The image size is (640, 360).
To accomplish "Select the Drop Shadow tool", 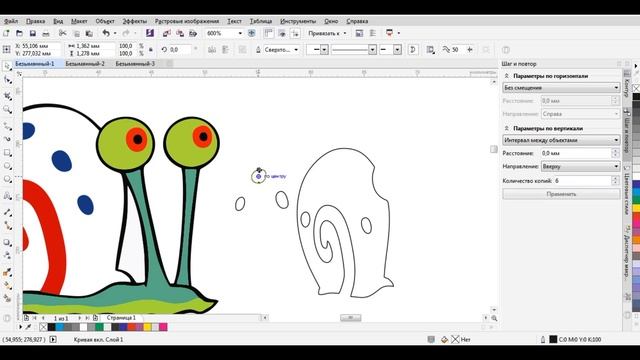I will point(7,242).
